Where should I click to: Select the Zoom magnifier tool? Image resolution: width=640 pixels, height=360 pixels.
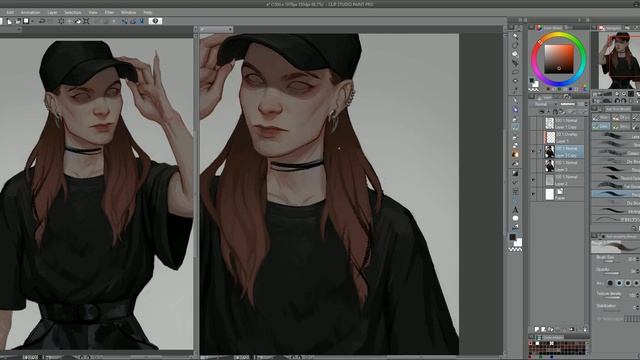pyautogui.click(x=516, y=36)
